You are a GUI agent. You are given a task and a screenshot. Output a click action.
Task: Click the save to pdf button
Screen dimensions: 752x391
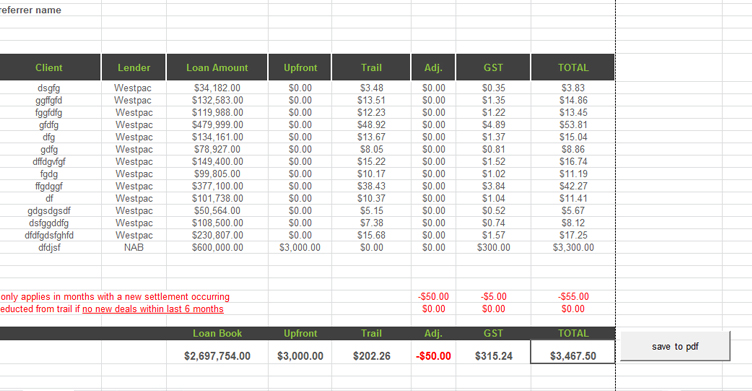pos(675,346)
